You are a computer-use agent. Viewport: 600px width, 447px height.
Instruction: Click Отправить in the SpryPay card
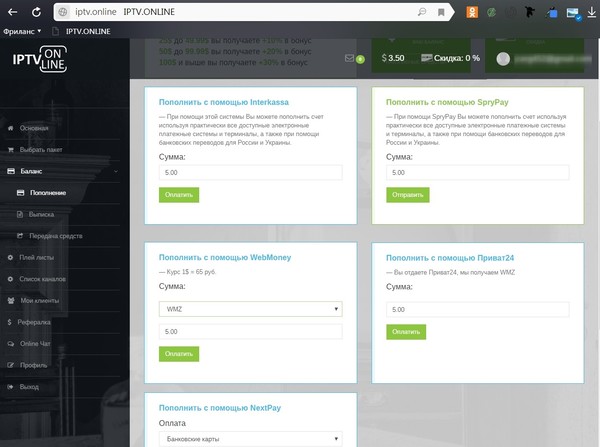point(408,195)
